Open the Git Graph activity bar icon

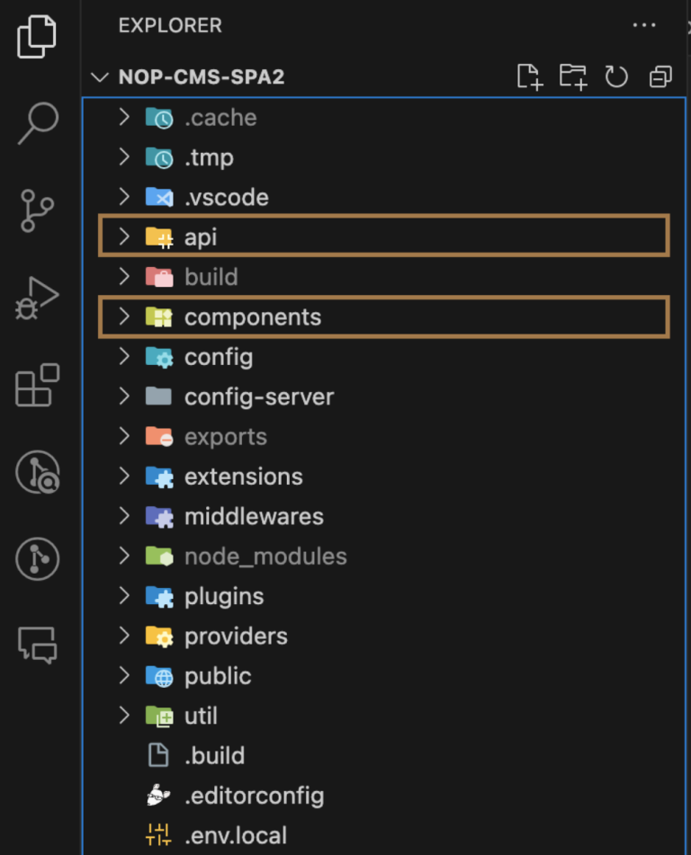pos(37,559)
